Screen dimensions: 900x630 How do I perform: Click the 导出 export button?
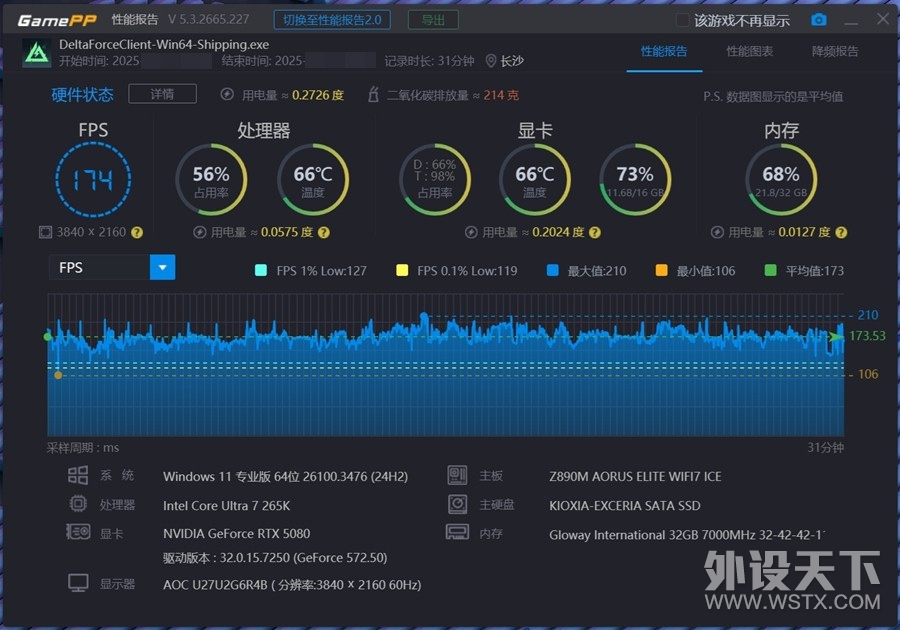point(433,20)
